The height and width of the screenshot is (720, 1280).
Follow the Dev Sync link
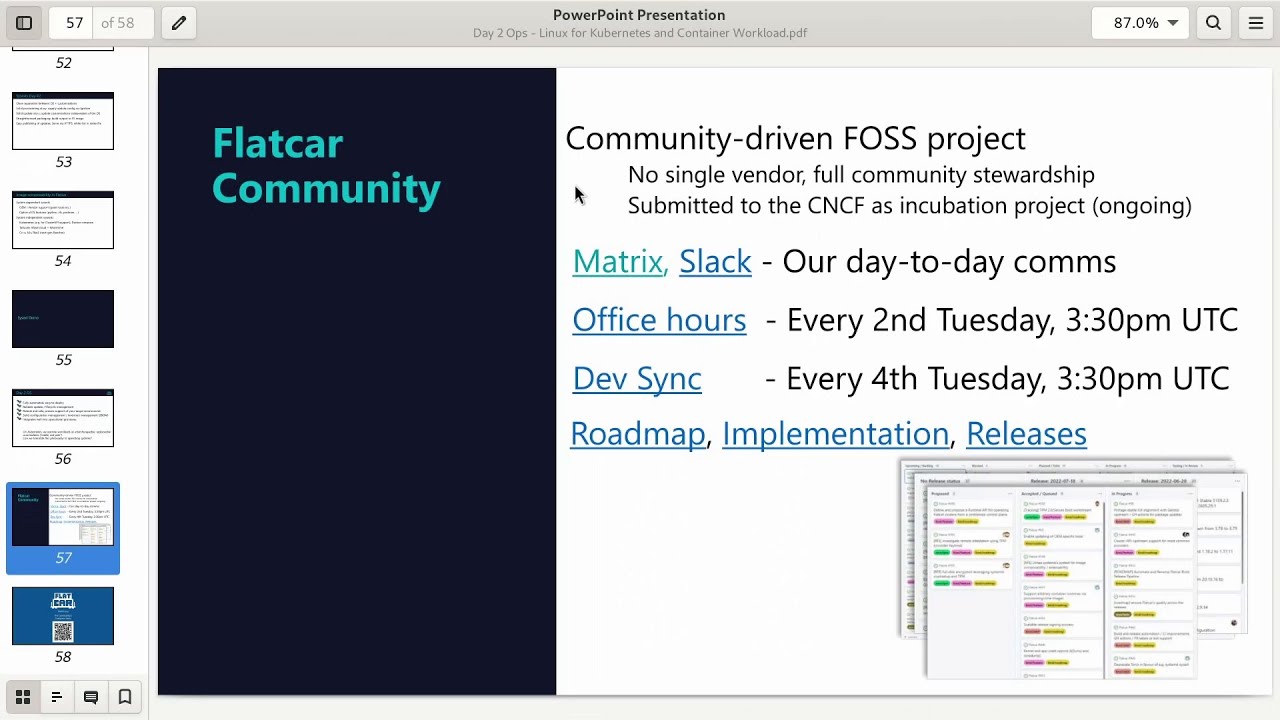click(637, 379)
